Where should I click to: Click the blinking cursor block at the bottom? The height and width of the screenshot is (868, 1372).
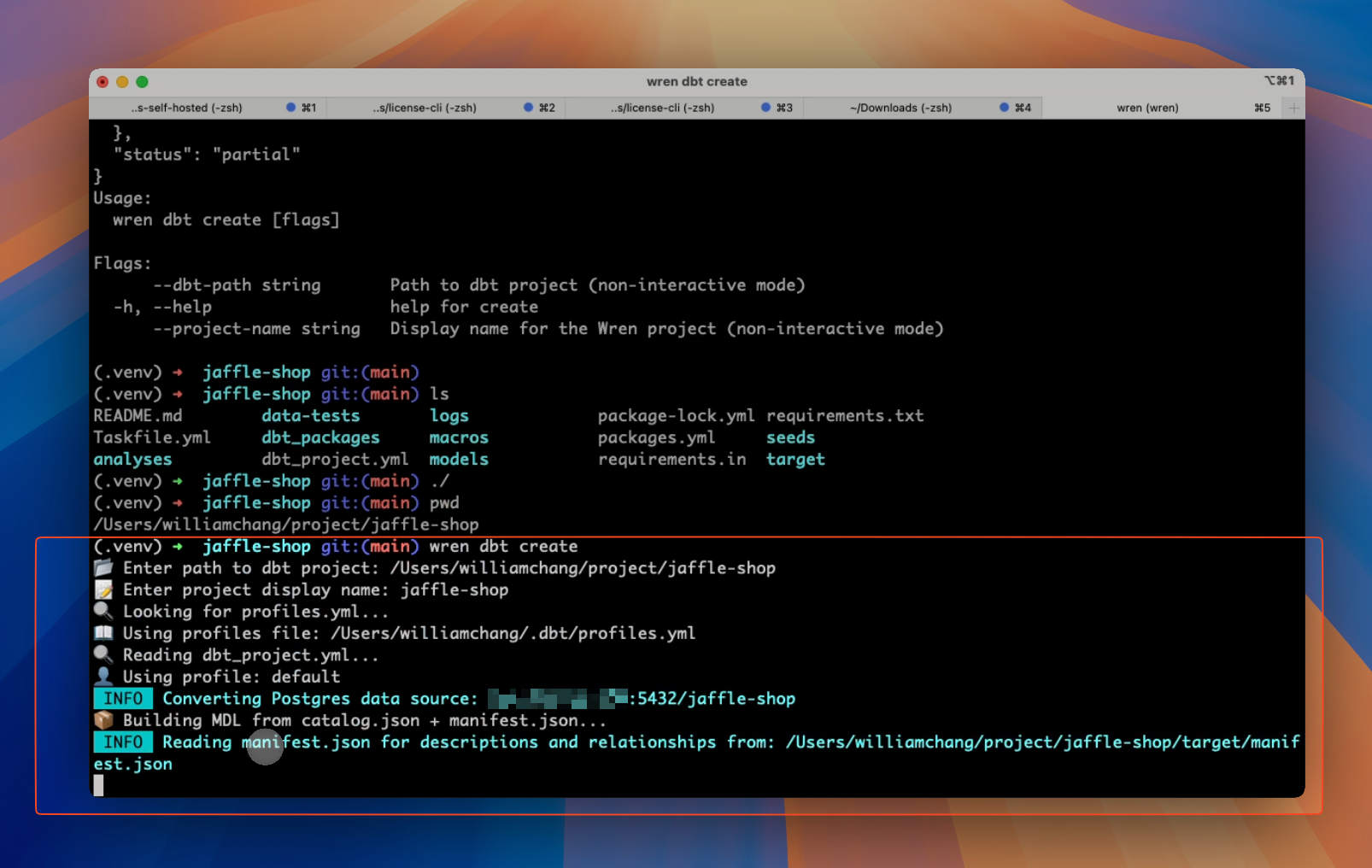(x=98, y=785)
